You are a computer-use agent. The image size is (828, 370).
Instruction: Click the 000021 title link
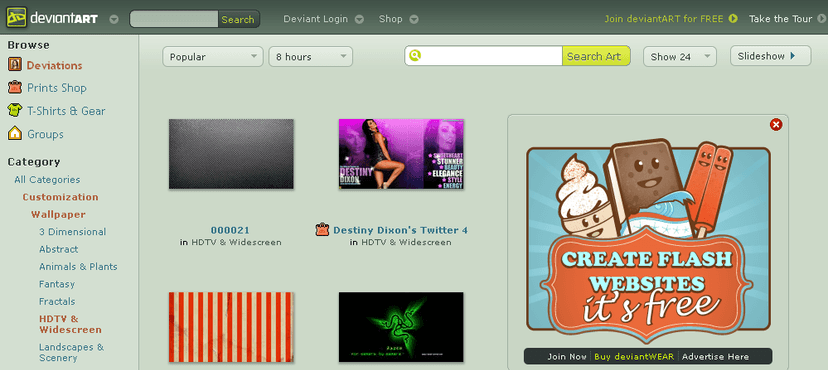pos(230,230)
